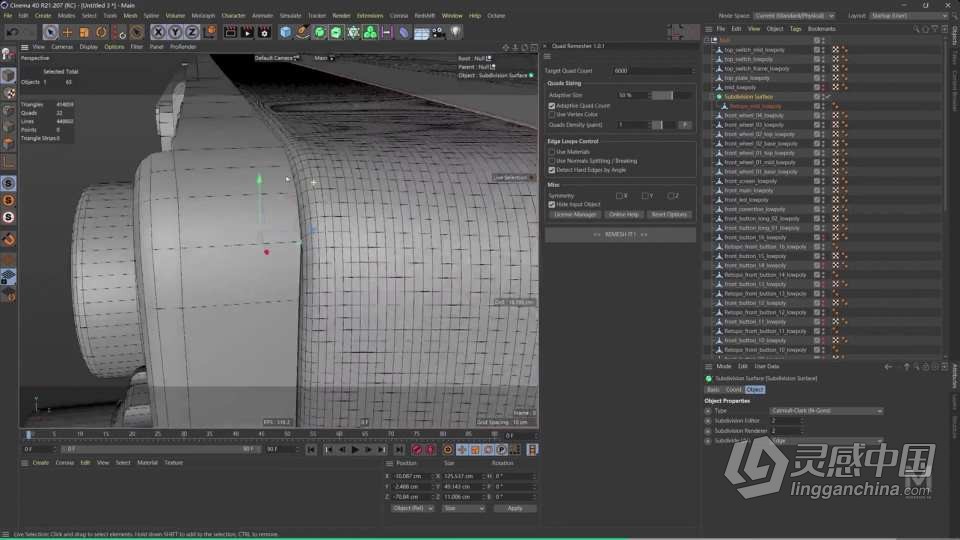Click the Adaptive Size slider
This screenshot has width=960, height=540.
point(672,96)
